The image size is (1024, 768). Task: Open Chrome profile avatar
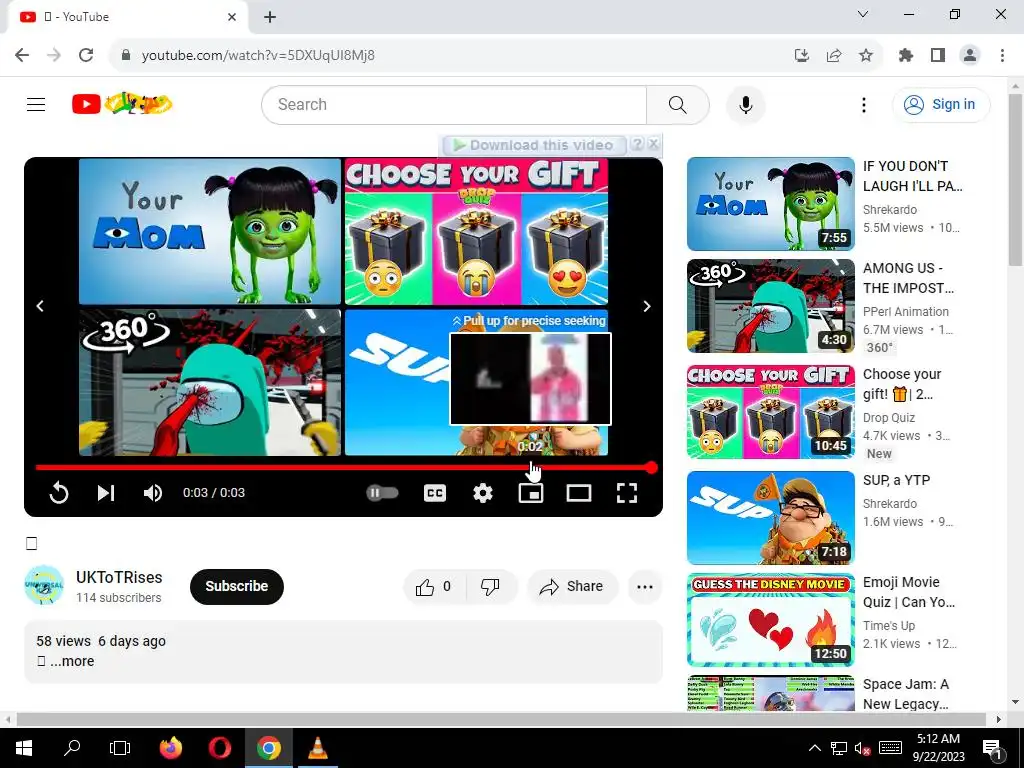pos(970,56)
